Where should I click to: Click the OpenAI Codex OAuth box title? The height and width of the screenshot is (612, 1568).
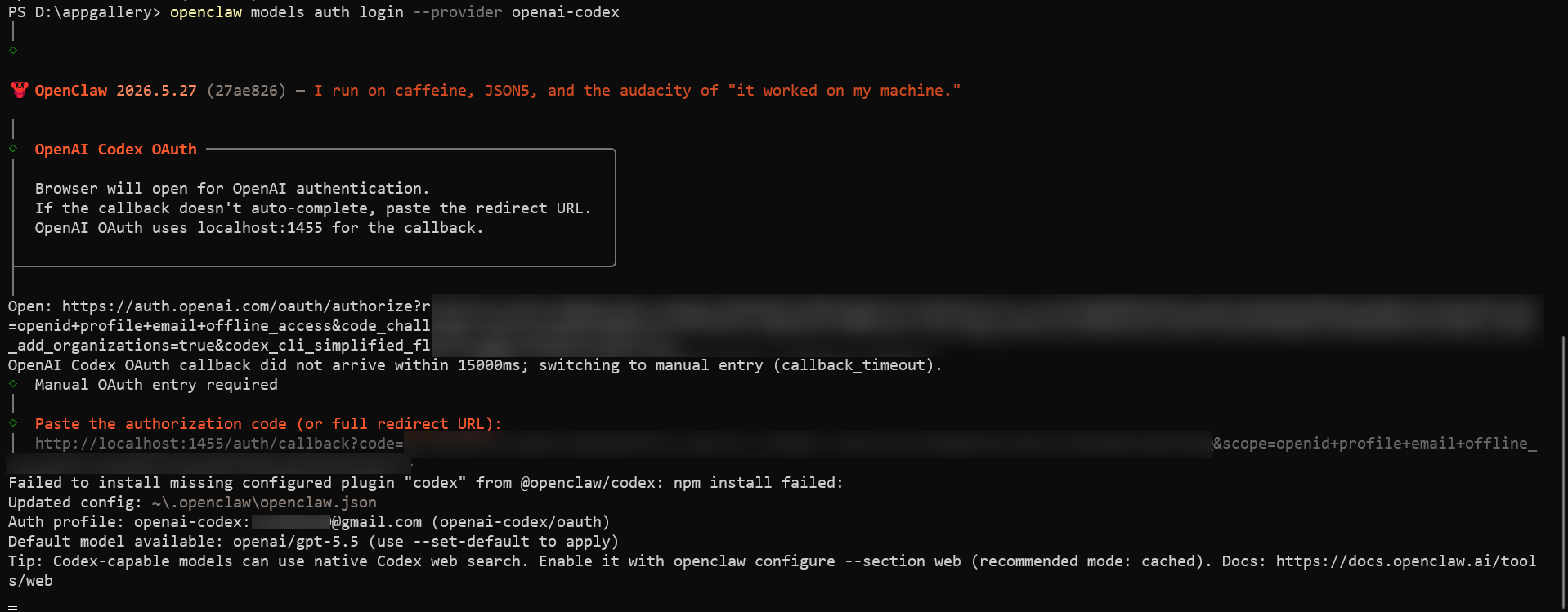115,150
